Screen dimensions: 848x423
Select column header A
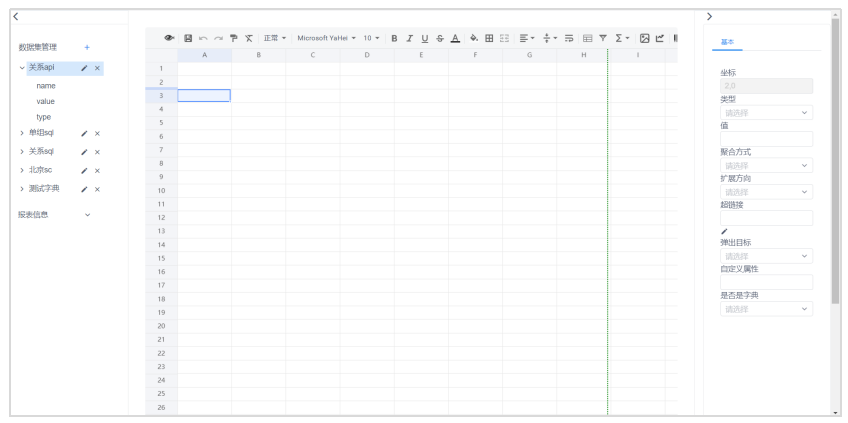pyautogui.click(x=204, y=55)
